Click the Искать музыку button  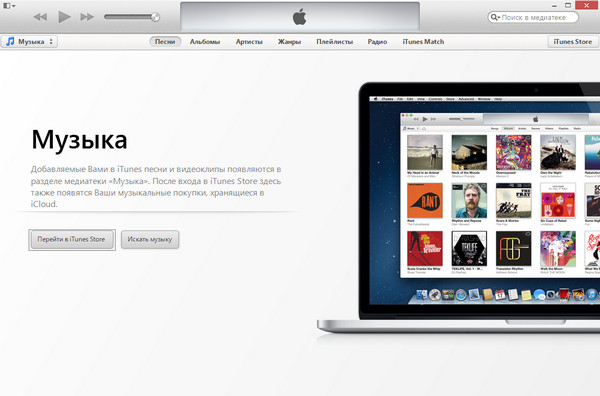(150, 240)
